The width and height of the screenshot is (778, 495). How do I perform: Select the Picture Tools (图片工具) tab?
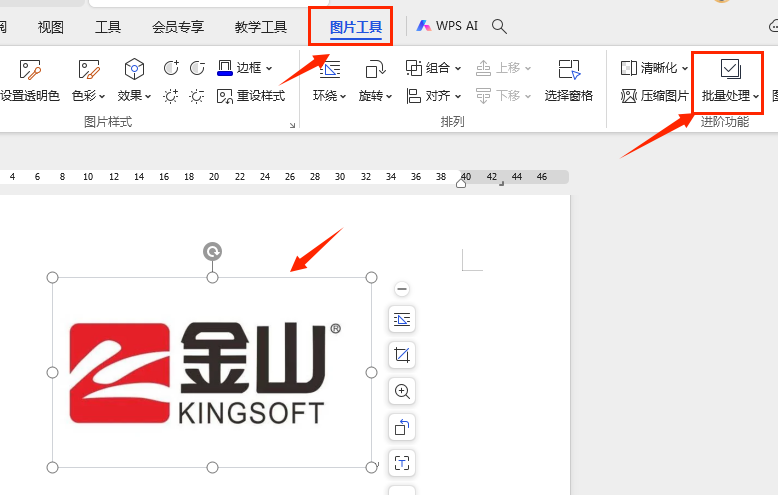(356, 27)
